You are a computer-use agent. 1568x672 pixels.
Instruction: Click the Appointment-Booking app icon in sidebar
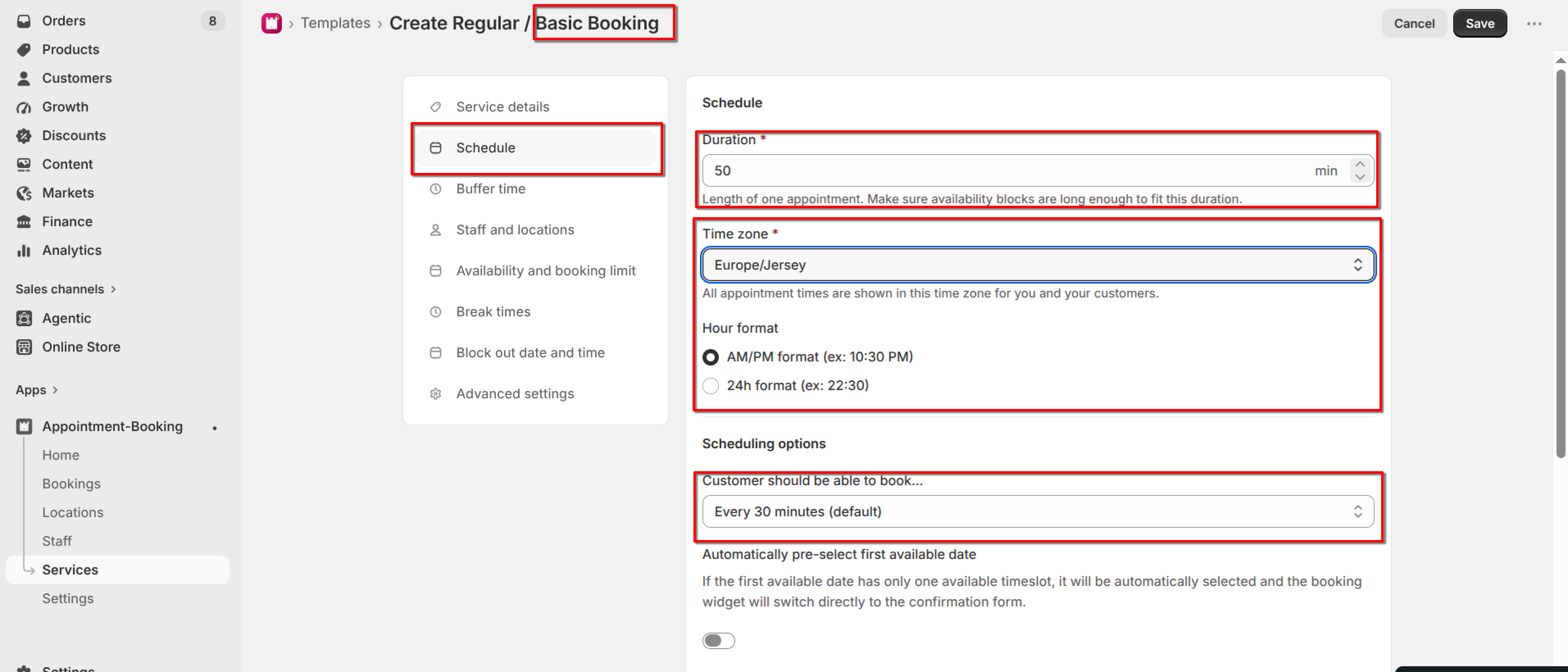click(x=24, y=426)
